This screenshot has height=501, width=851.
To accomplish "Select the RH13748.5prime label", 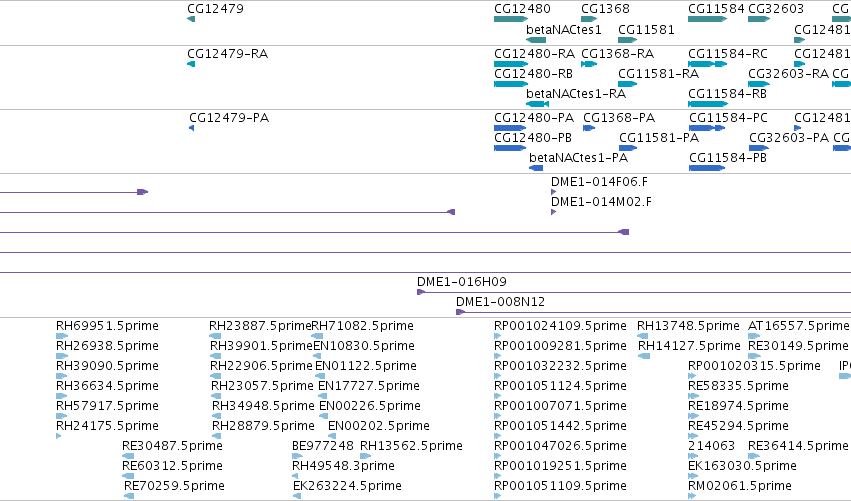I will coord(688,326).
